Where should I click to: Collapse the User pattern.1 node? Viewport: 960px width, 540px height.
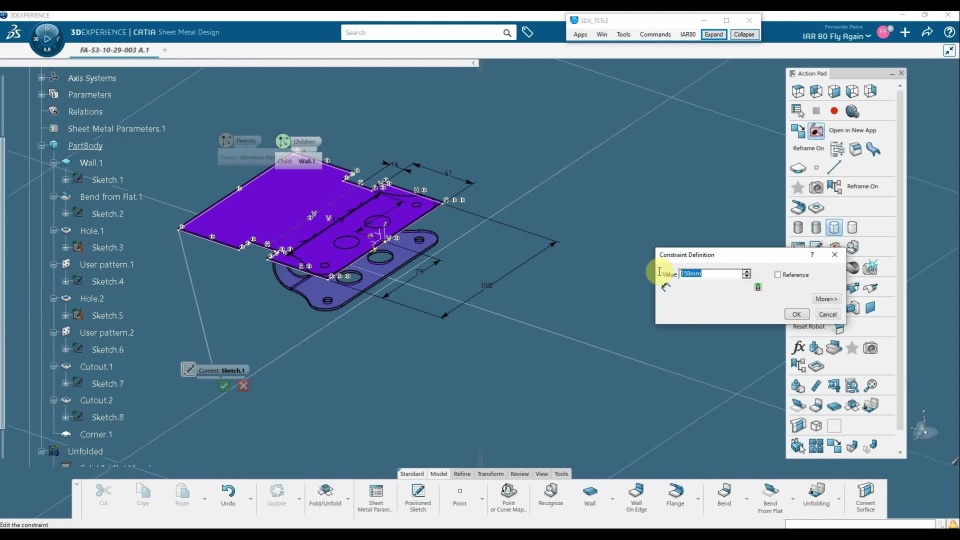[x=53, y=264]
